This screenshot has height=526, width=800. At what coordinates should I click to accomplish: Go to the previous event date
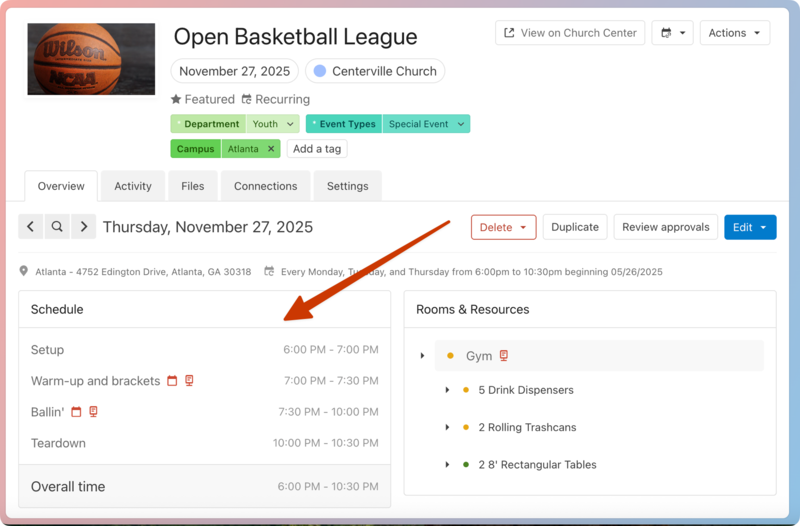pos(31,227)
